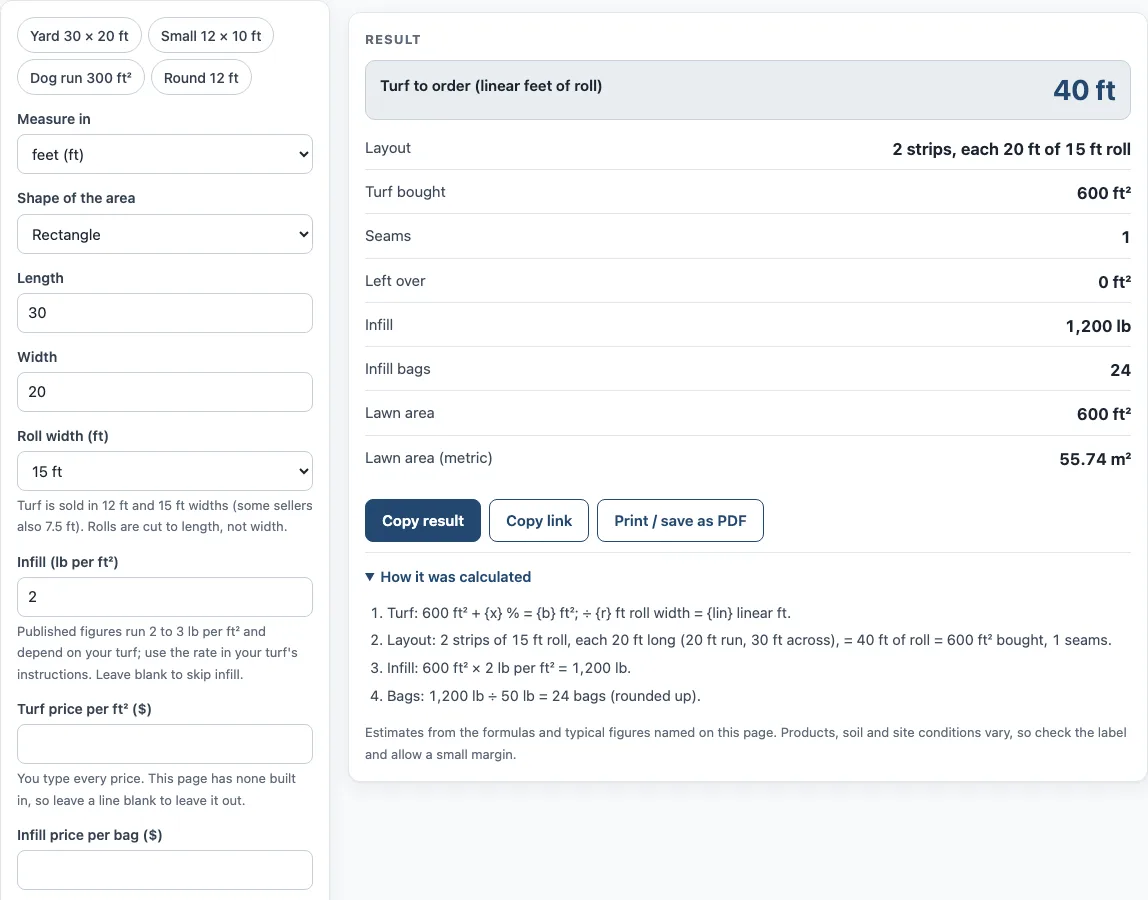Viewport: 1148px width, 900px height.
Task: Click the hint 'Turf is sold in 12 ft and 15 ft widths'
Action: [x=165, y=516]
